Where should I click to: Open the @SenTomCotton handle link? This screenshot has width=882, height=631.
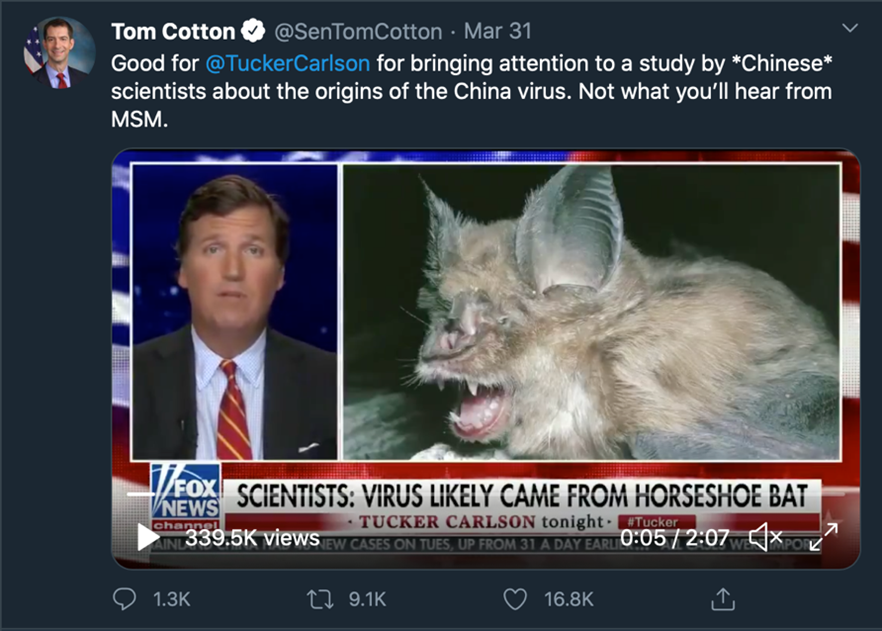(357, 31)
